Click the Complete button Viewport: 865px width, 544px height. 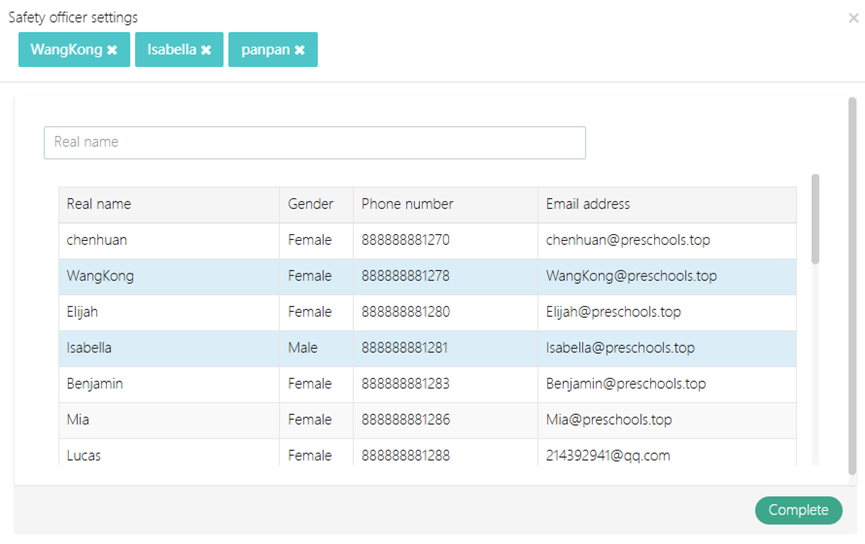[x=798, y=510]
